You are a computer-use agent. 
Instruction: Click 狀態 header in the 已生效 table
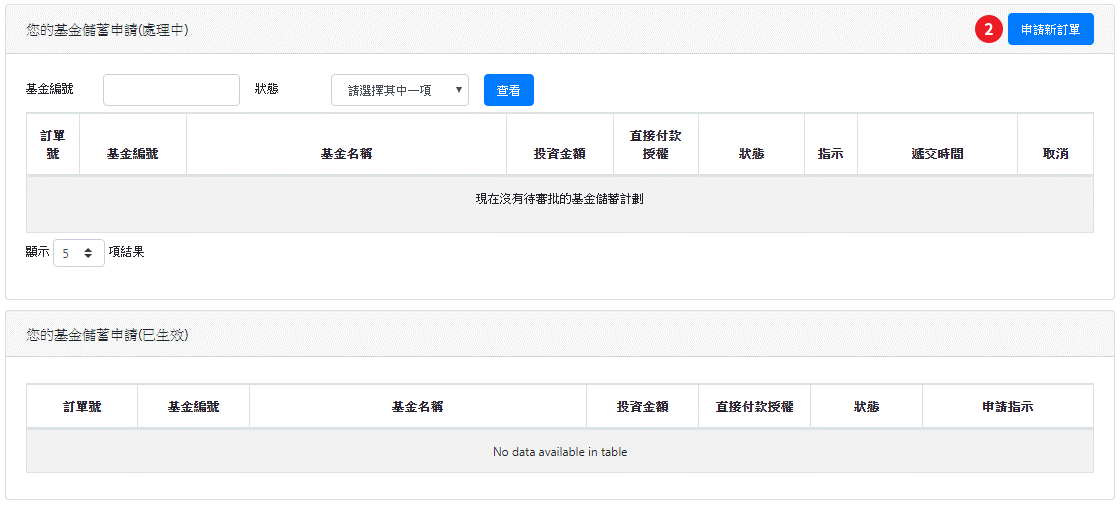pyautogui.click(x=866, y=407)
